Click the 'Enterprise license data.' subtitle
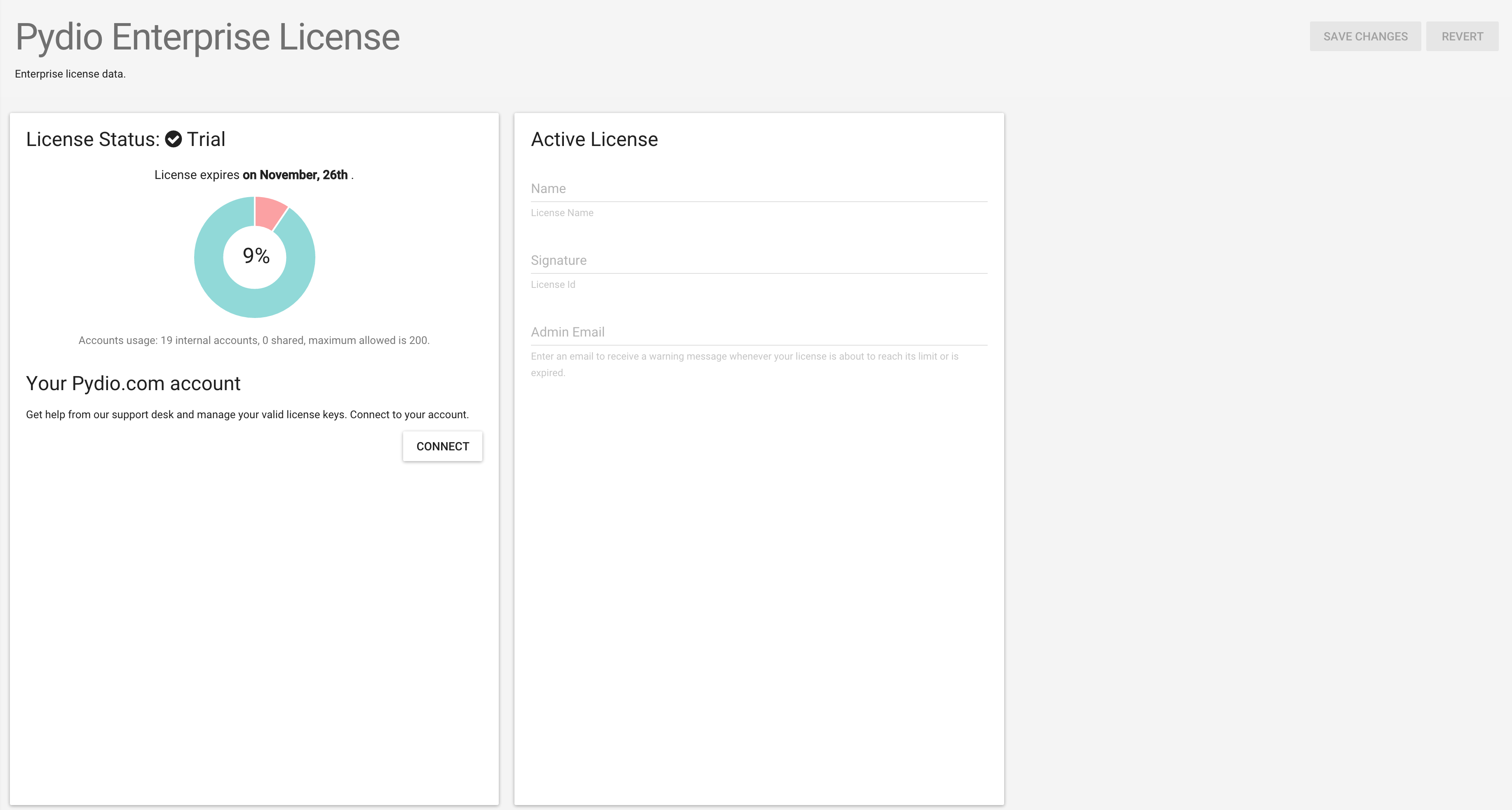The height and width of the screenshot is (810, 1512). click(x=70, y=74)
